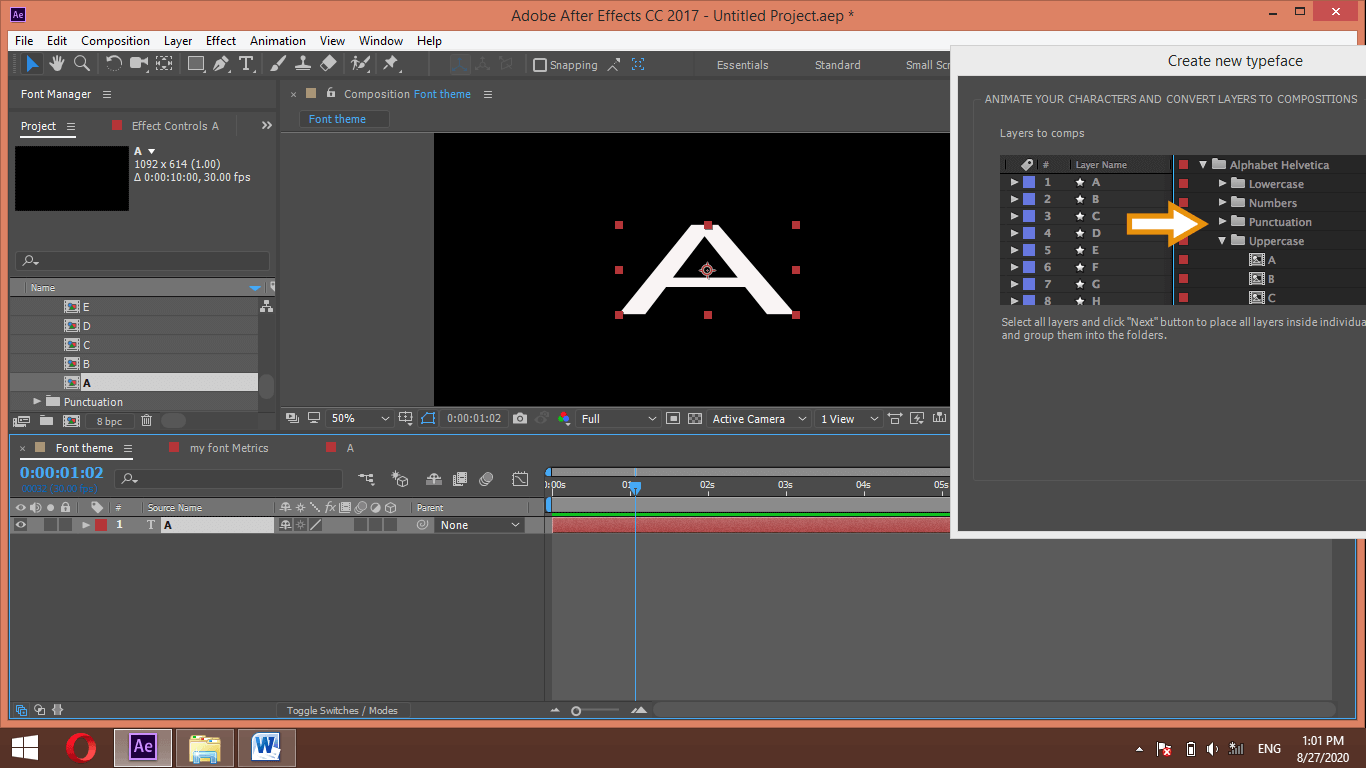Delete selected item with trash icon
Screen dimensions: 1366x768
147,421
